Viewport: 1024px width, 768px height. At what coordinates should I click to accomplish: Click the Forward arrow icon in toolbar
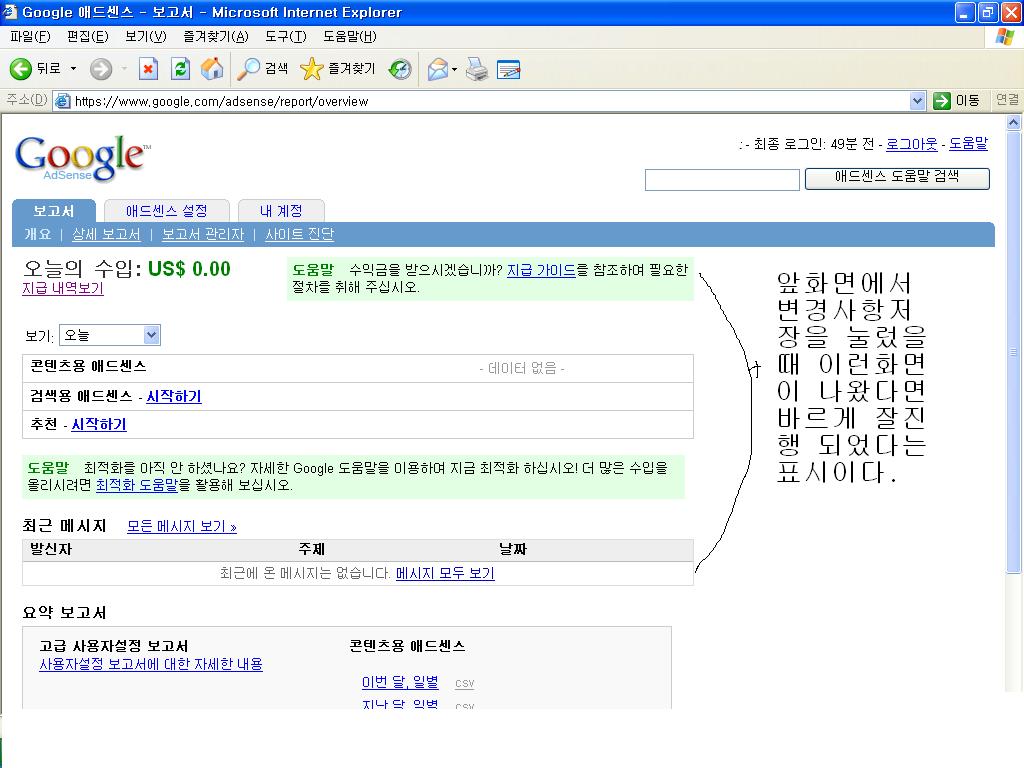101,69
